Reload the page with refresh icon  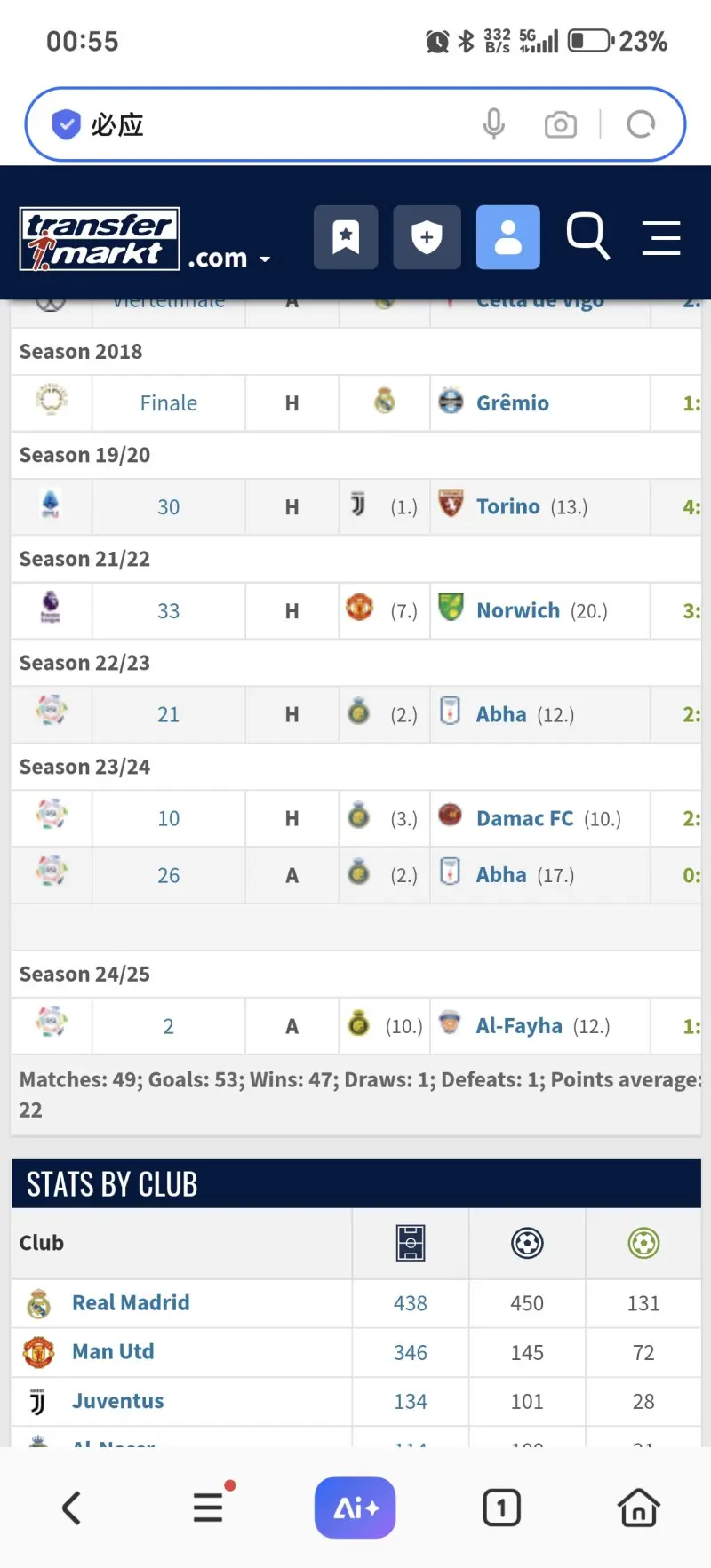point(641,124)
